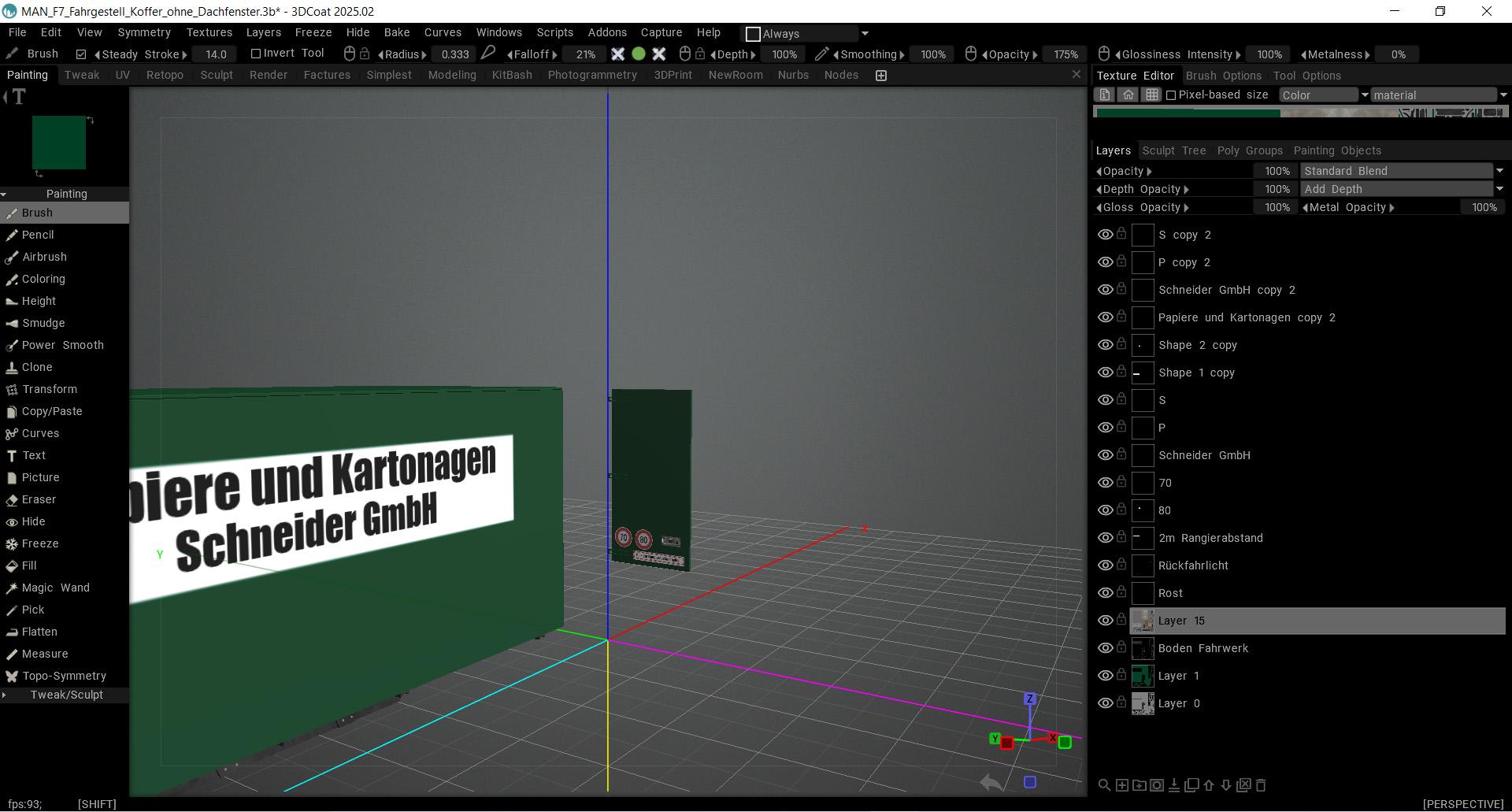Image resolution: width=1512 pixels, height=812 pixels.
Task: Click the green foreground color swatch
Action: (x=59, y=143)
